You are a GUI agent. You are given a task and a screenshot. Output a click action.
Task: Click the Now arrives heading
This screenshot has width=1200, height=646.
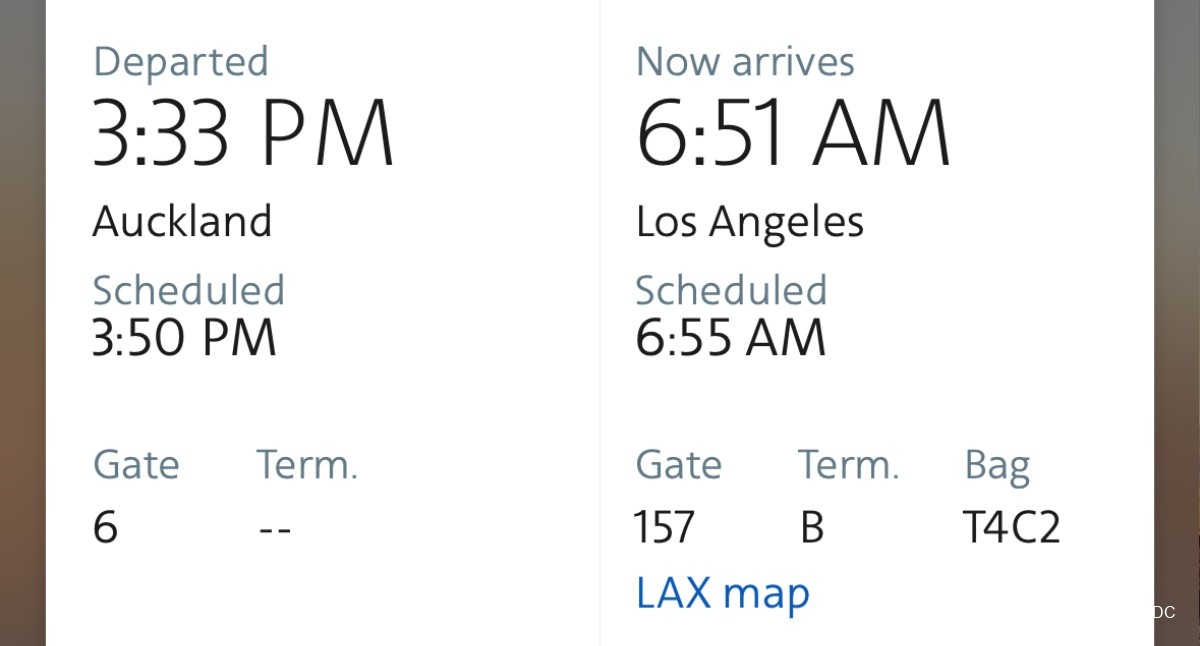tap(745, 62)
